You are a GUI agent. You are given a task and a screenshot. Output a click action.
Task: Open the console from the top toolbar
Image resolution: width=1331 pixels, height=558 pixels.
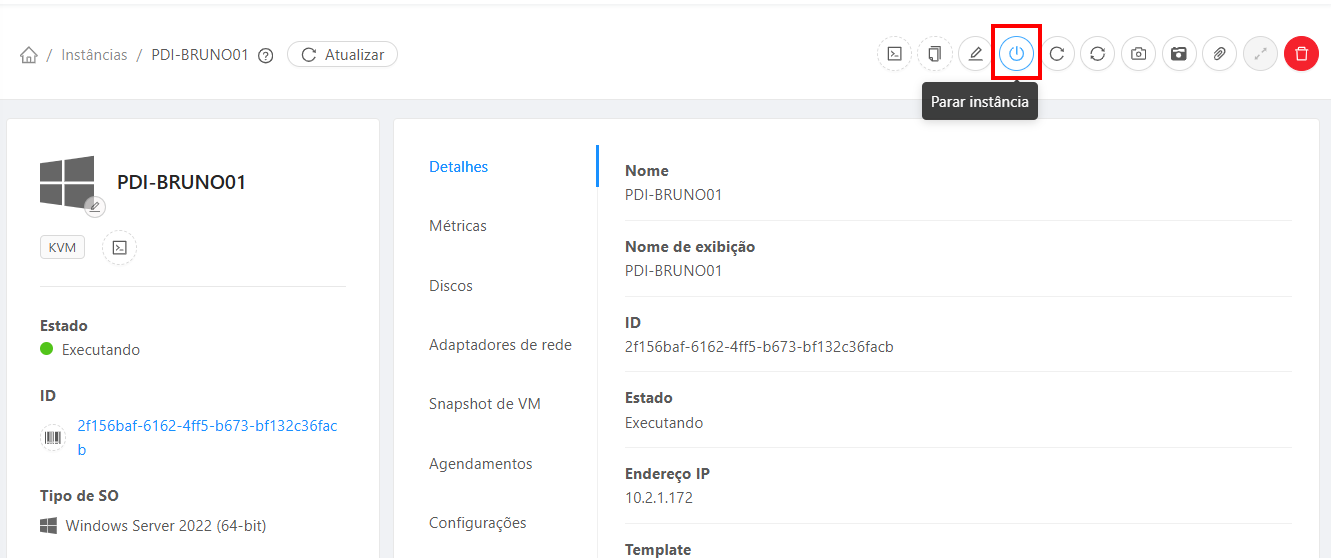pyautogui.click(x=895, y=54)
